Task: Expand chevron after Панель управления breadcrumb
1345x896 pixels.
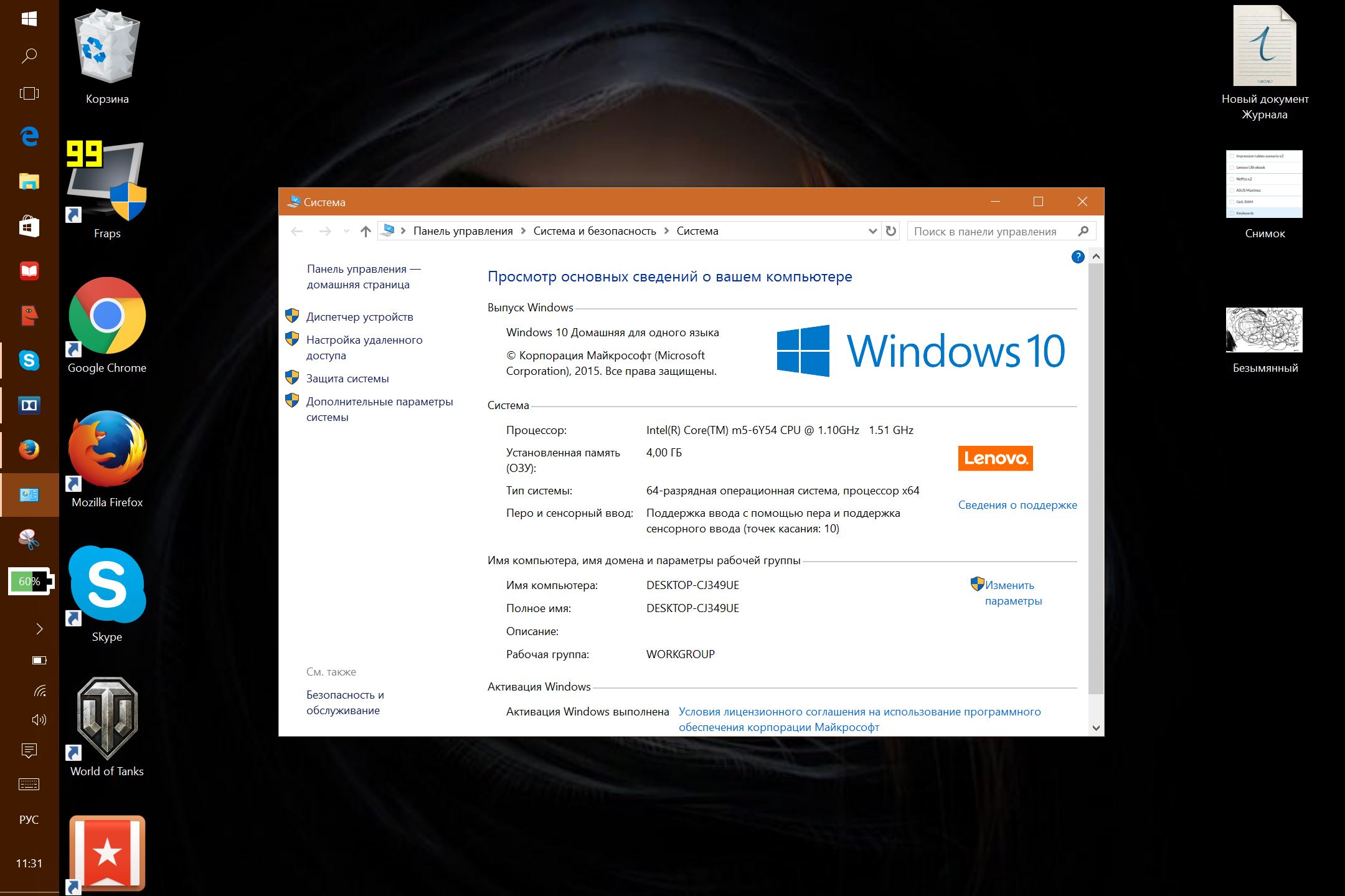Action: point(523,231)
